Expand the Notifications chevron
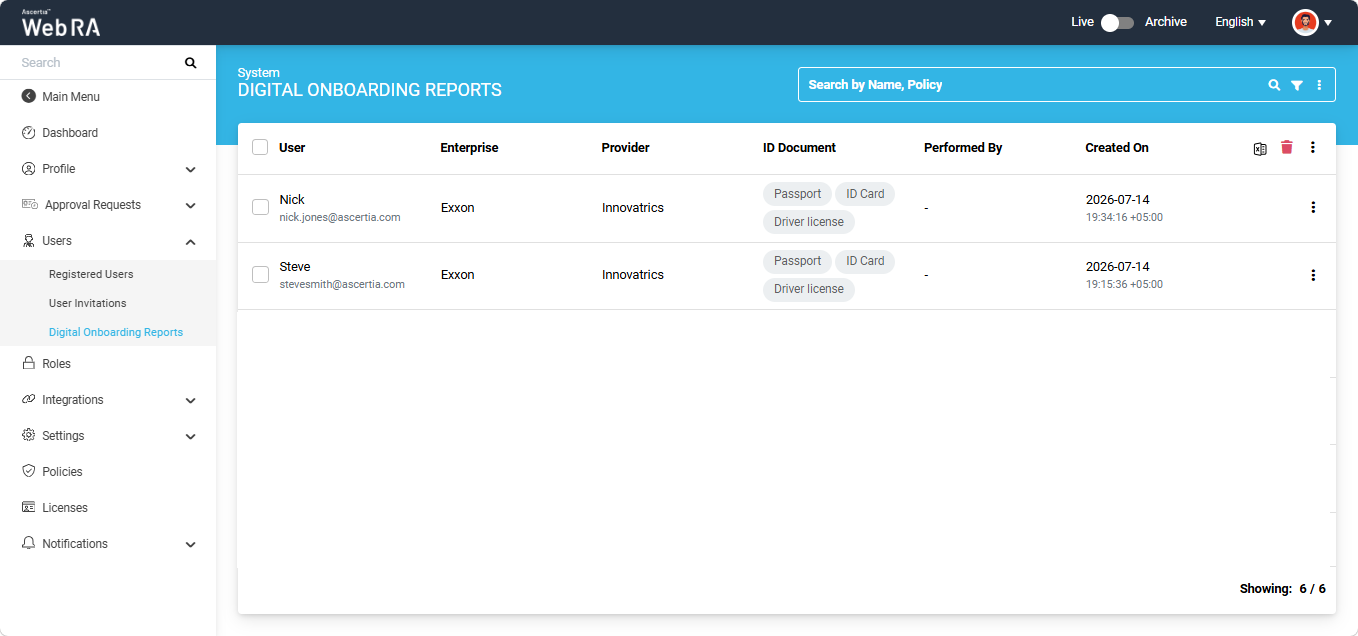 191,545
